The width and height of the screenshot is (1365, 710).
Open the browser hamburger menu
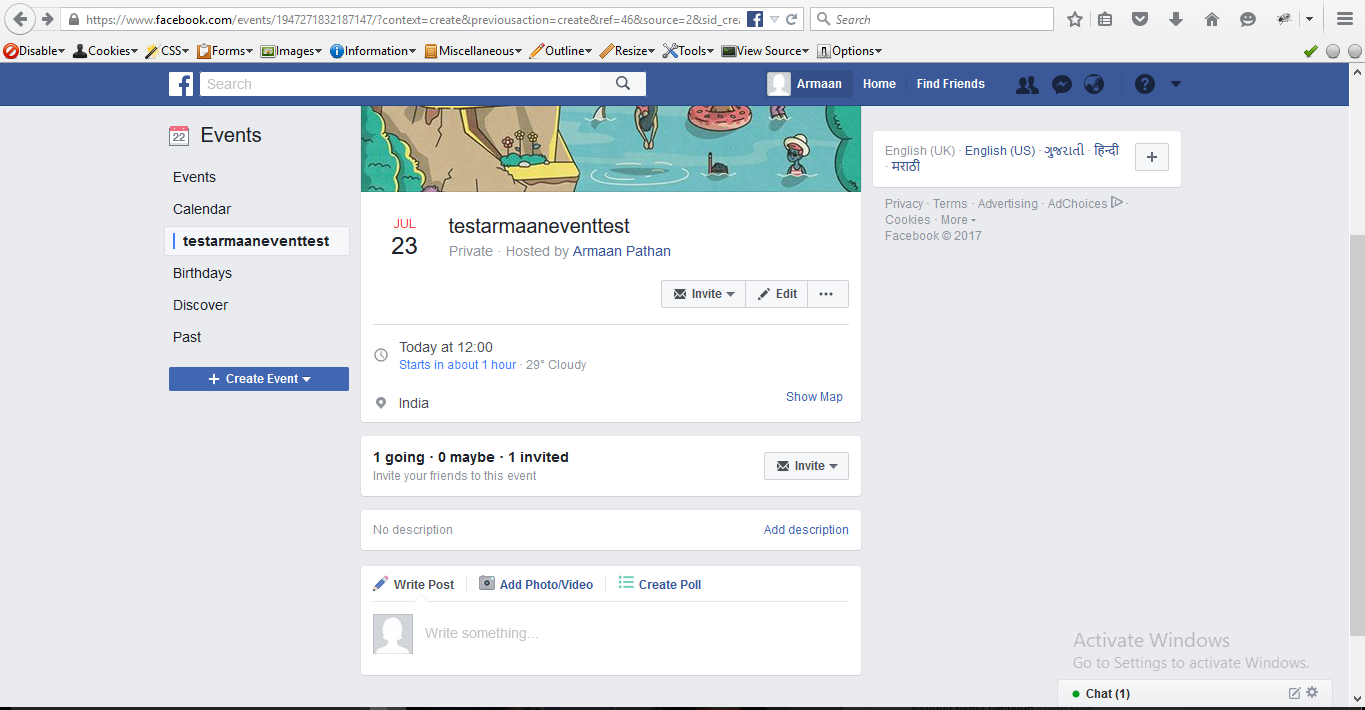1344,19
